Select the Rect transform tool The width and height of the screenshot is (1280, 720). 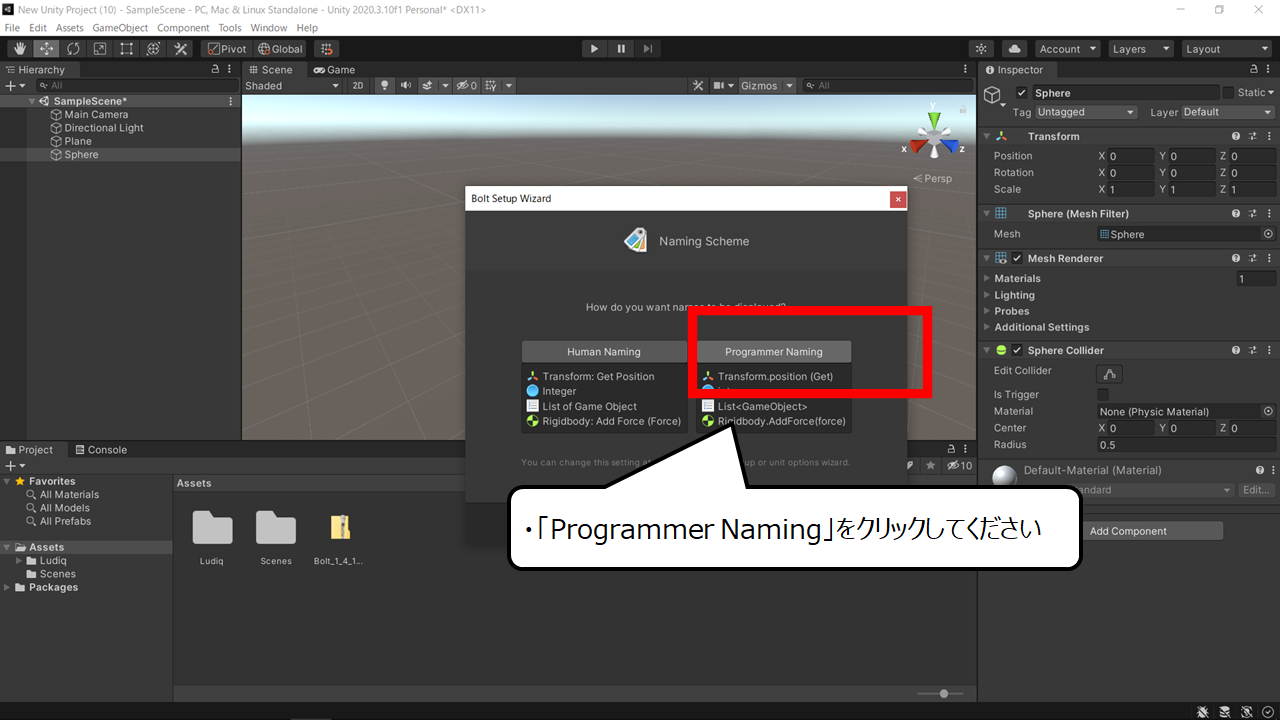pos(127,48)
